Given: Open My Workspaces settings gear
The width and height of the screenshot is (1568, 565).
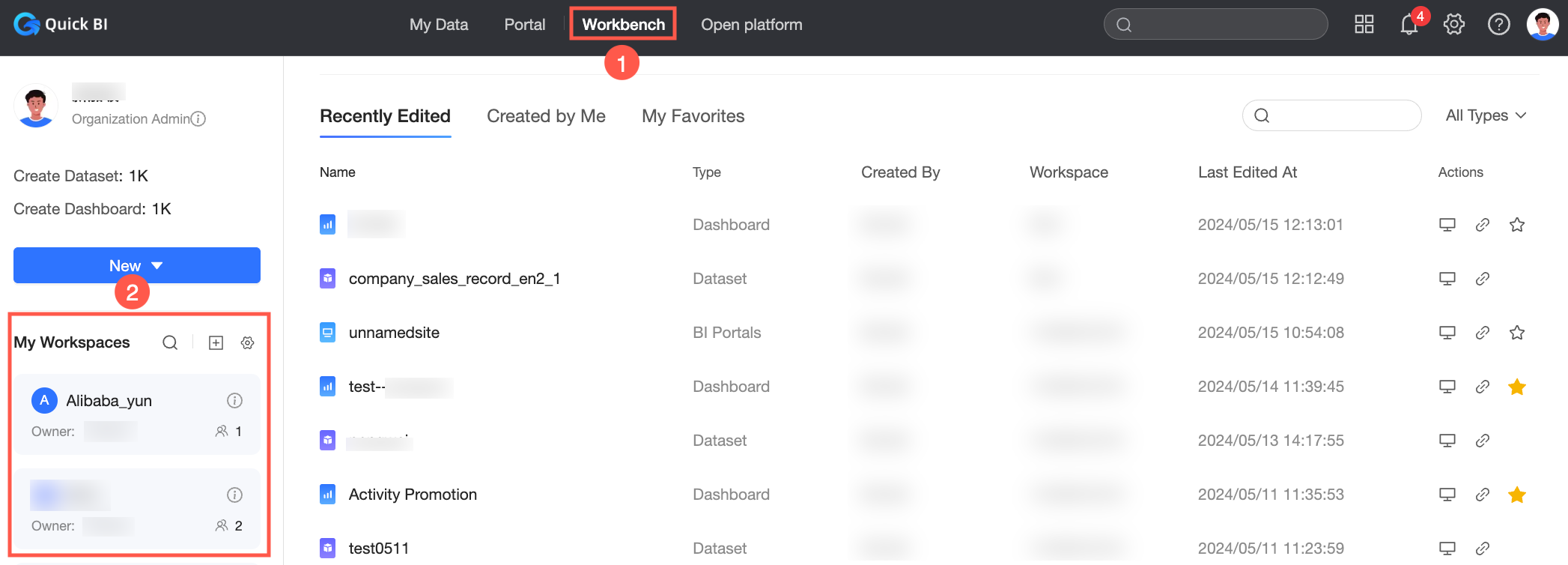Looking at the screenshot, I should (247, 342).
